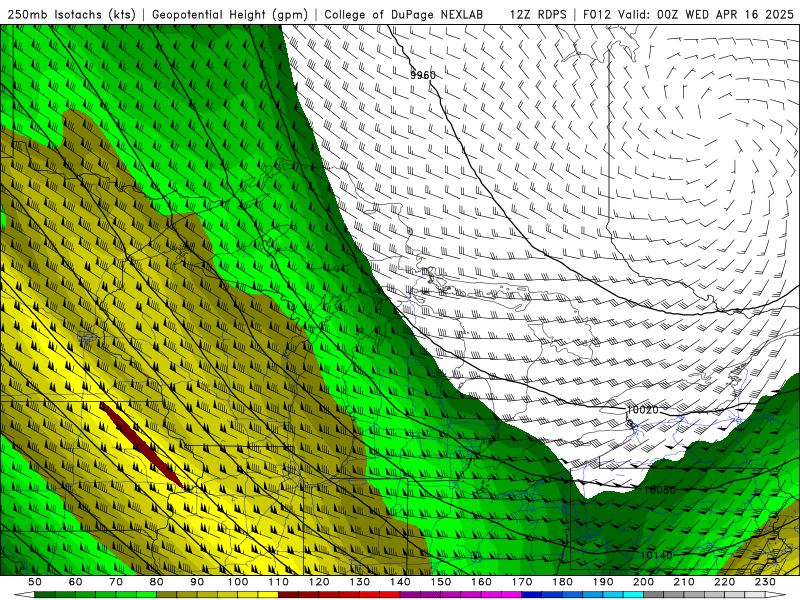Click the 9960 height contour label
Screen dimensions: 800x600
tap(423, 76)
